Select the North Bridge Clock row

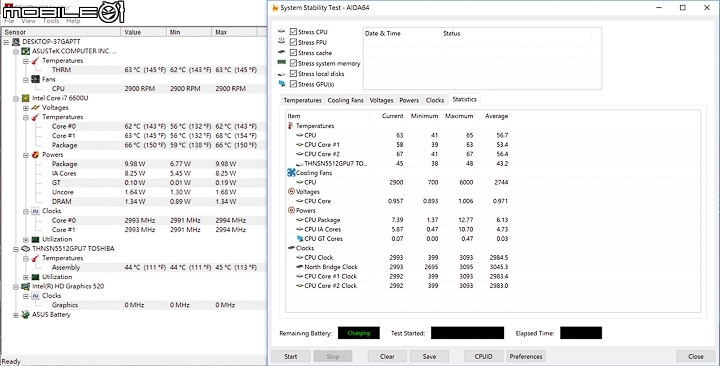tap(398, 267)
